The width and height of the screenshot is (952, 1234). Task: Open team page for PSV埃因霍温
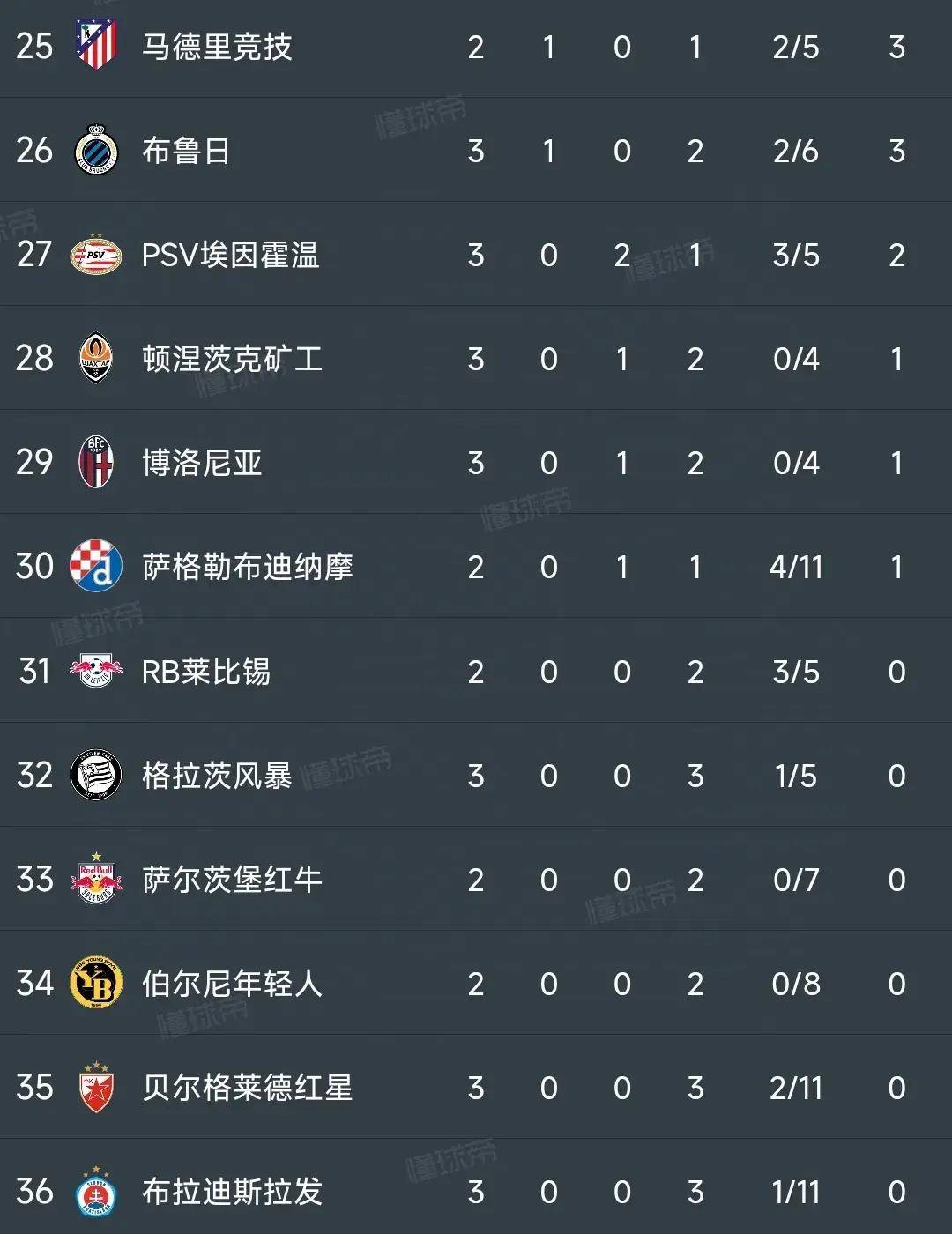230,256
